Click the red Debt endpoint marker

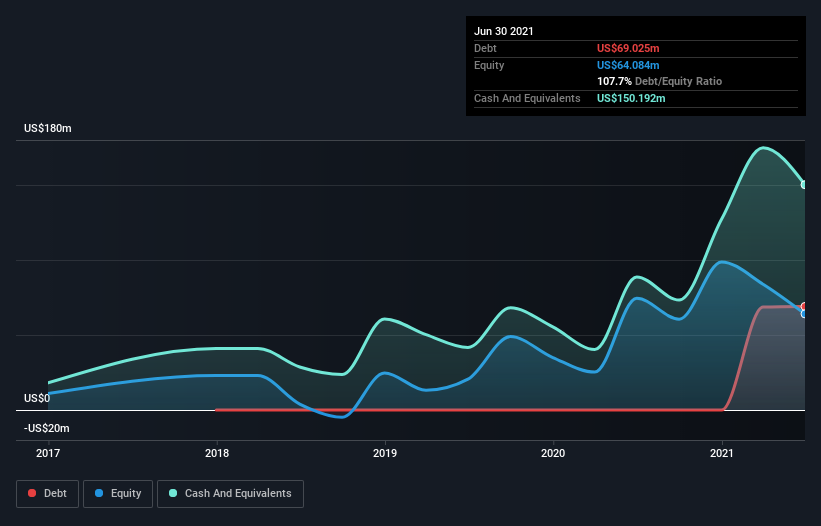point(804,307)
